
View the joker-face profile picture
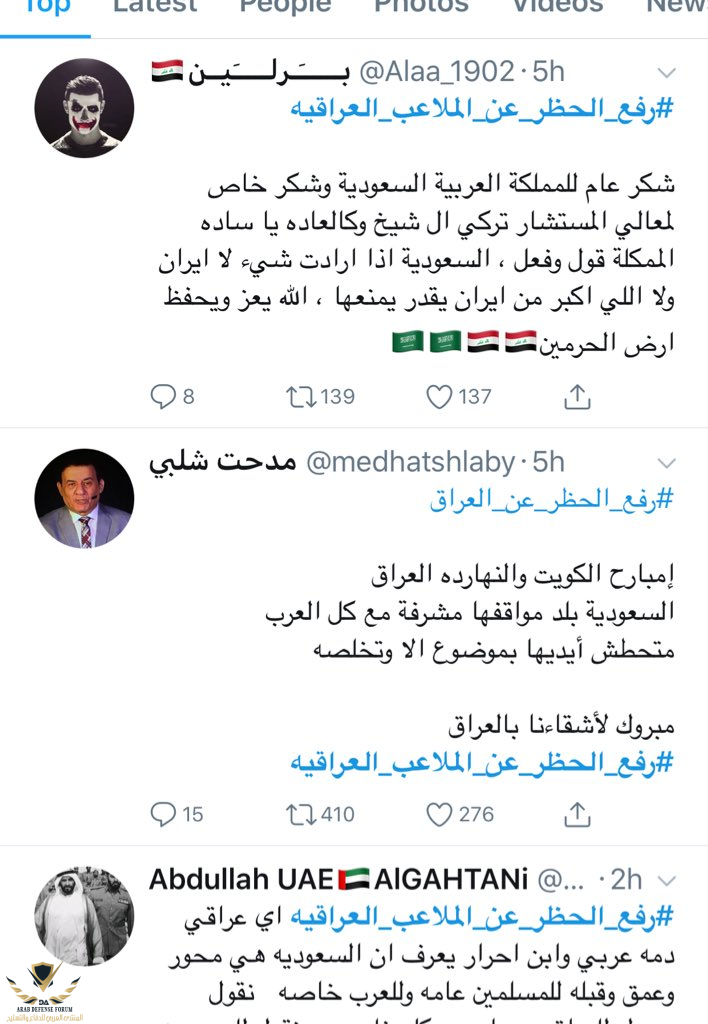point(84,108)
